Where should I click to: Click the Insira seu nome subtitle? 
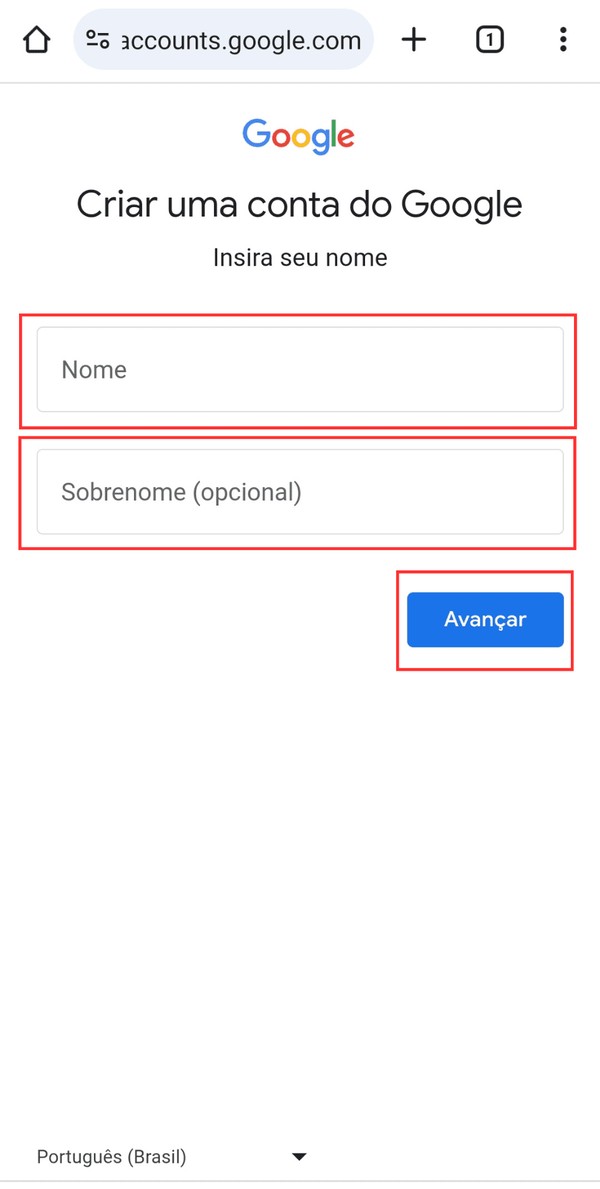299,258
